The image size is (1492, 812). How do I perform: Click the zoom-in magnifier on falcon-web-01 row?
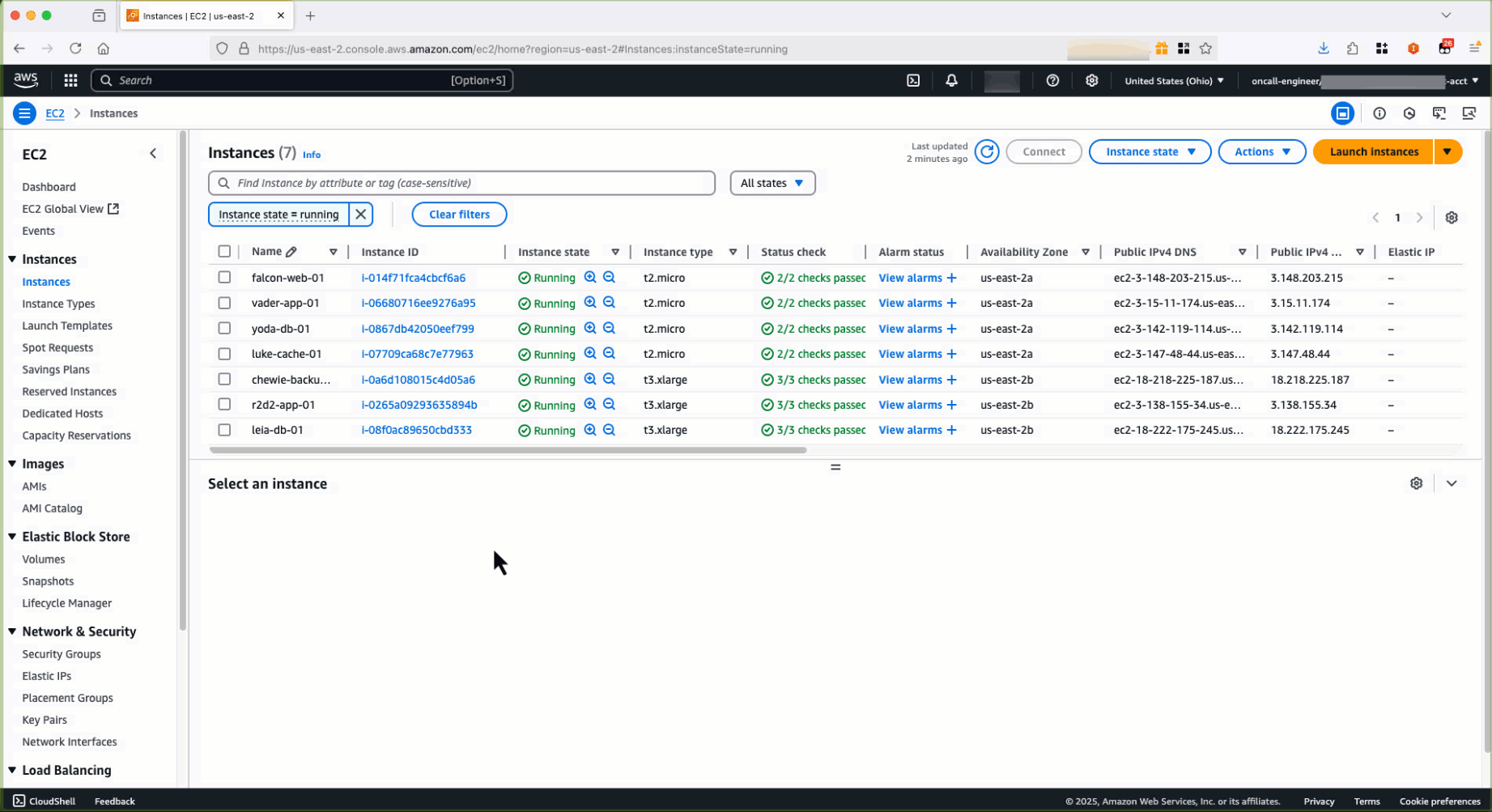(x=590, y=277)
